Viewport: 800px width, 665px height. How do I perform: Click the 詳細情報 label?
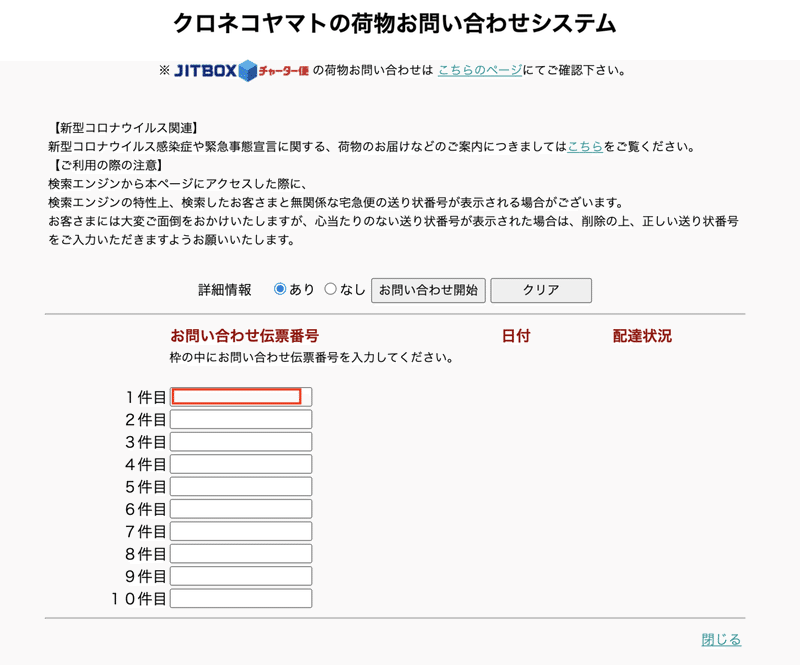[224, 290]
